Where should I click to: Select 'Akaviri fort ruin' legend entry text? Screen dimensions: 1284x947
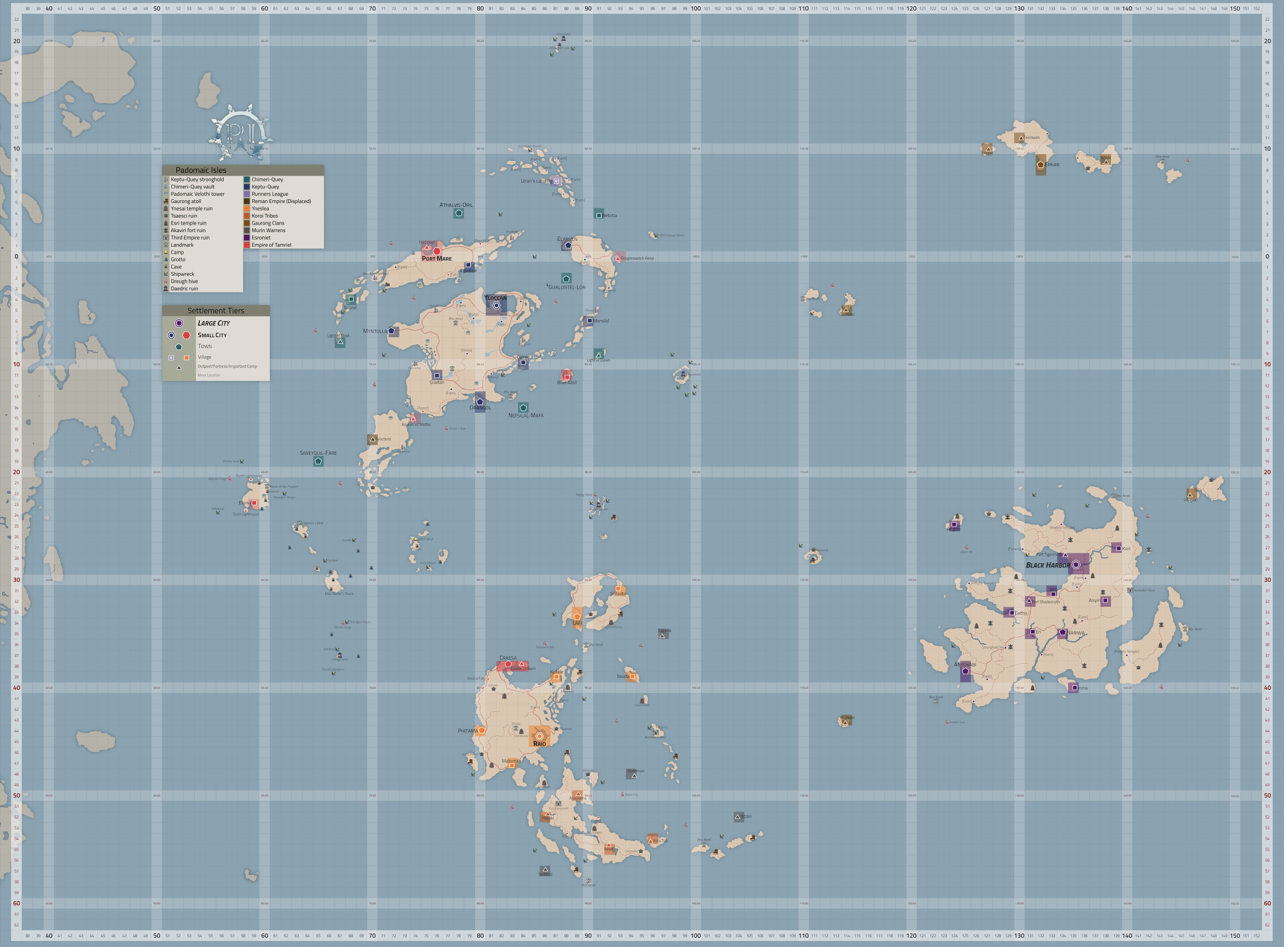point(189,230)
